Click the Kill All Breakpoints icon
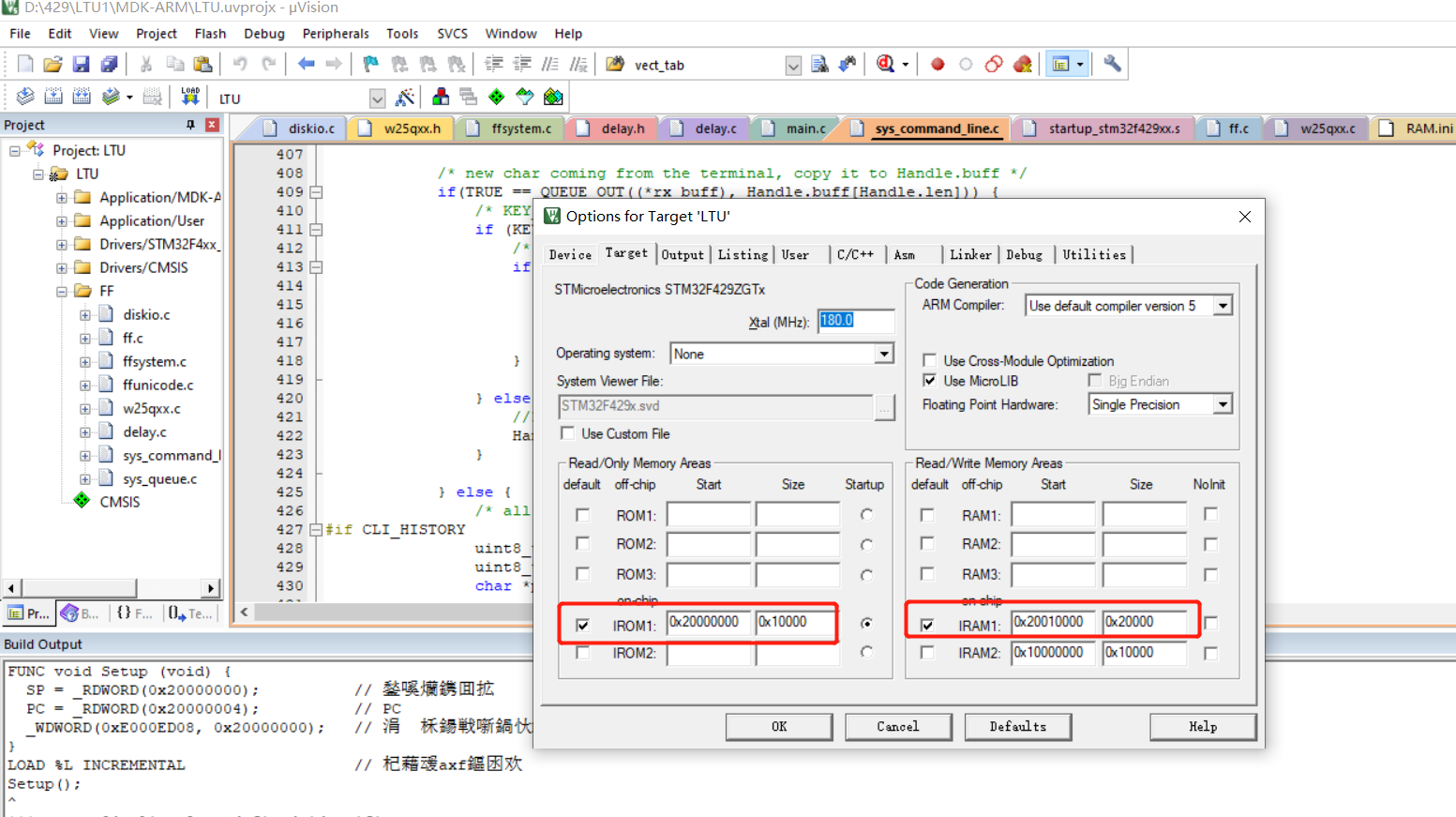 point(1023,64)
